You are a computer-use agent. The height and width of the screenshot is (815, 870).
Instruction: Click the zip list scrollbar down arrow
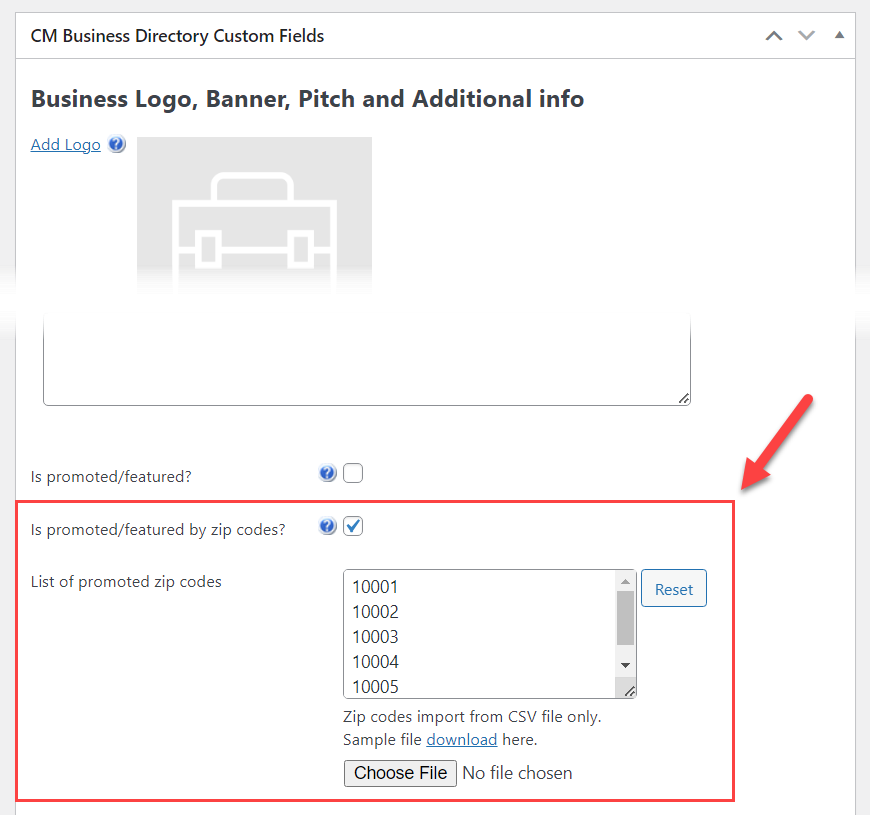(625, 665)
